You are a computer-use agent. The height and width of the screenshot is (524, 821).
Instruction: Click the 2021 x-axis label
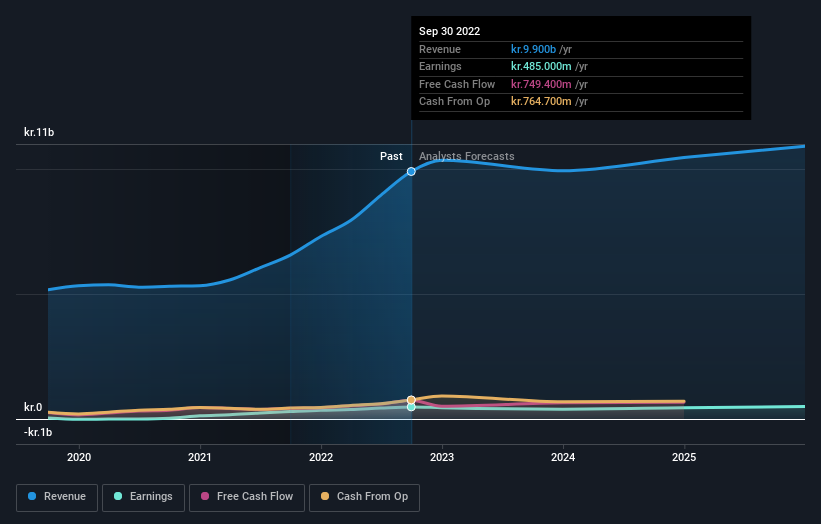click(x=200, y=458)
